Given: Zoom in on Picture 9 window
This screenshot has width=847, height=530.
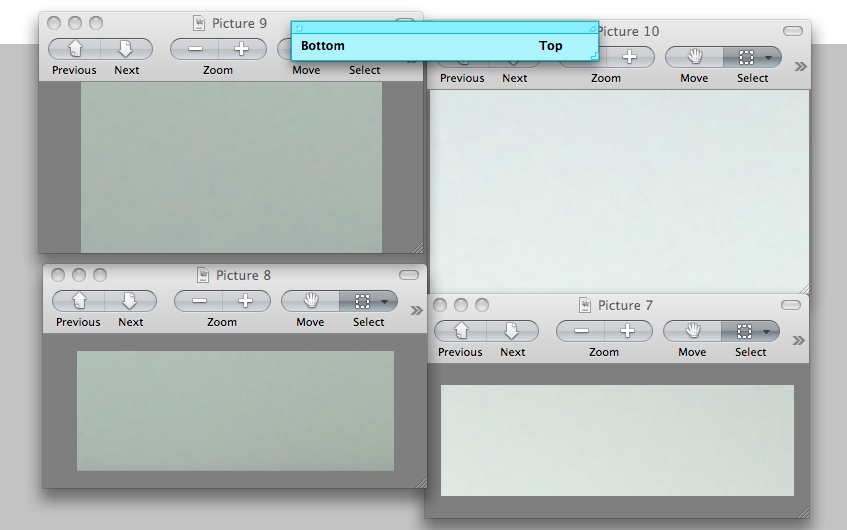Looking at the screenshot, I should point(242,49).
